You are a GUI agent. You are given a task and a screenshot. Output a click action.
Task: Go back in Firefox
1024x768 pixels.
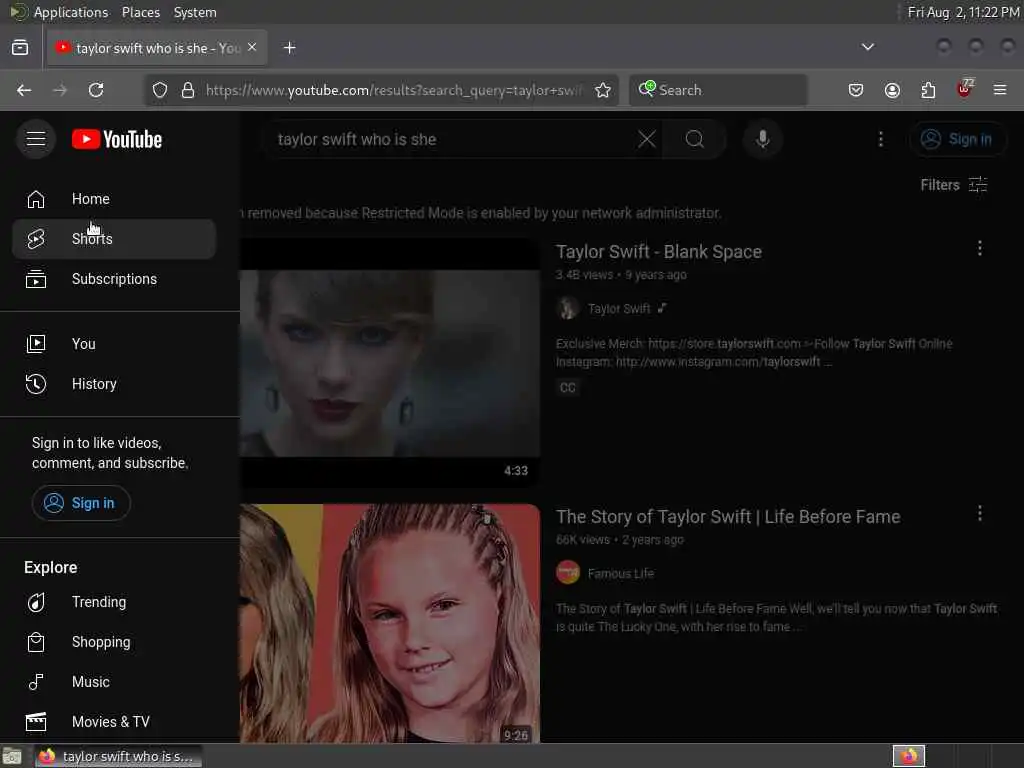click(x=24, y=90)
